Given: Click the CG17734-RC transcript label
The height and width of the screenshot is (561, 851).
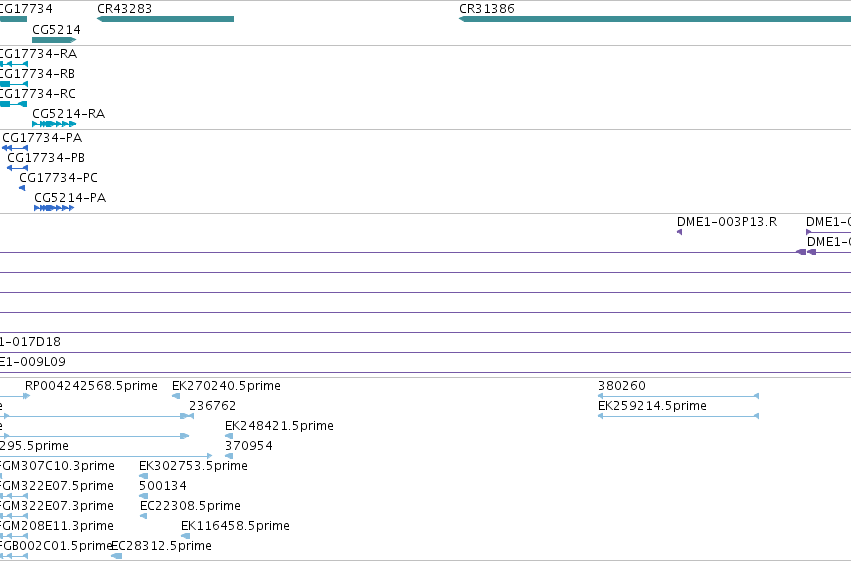Looking at the screenshot, I should (37, 94).
